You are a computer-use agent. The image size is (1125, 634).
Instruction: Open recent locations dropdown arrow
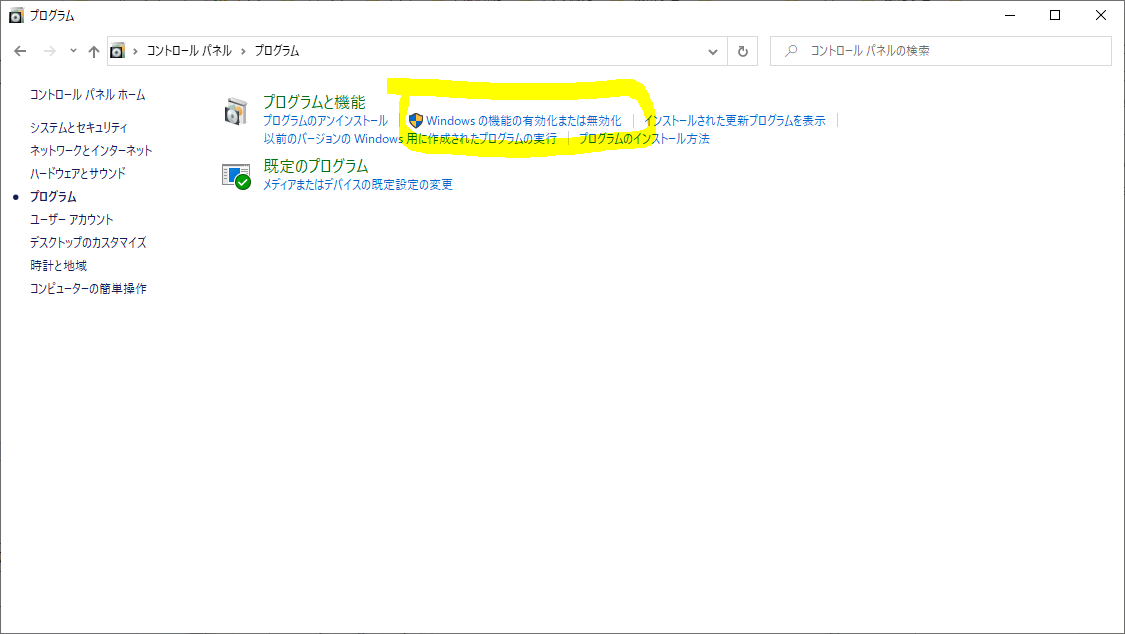[73, 51]
